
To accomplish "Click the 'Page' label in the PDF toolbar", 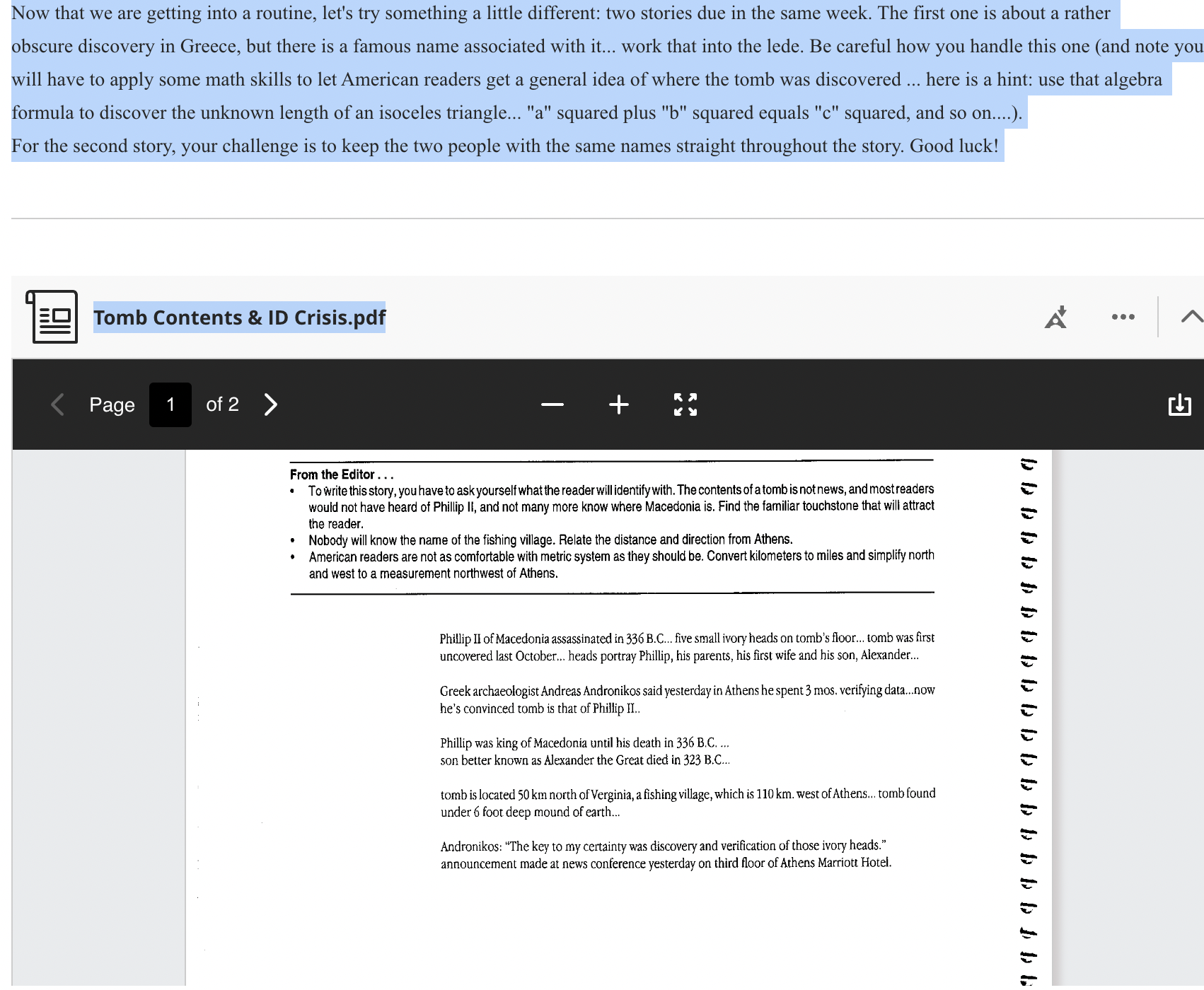I will pos(112,404).
